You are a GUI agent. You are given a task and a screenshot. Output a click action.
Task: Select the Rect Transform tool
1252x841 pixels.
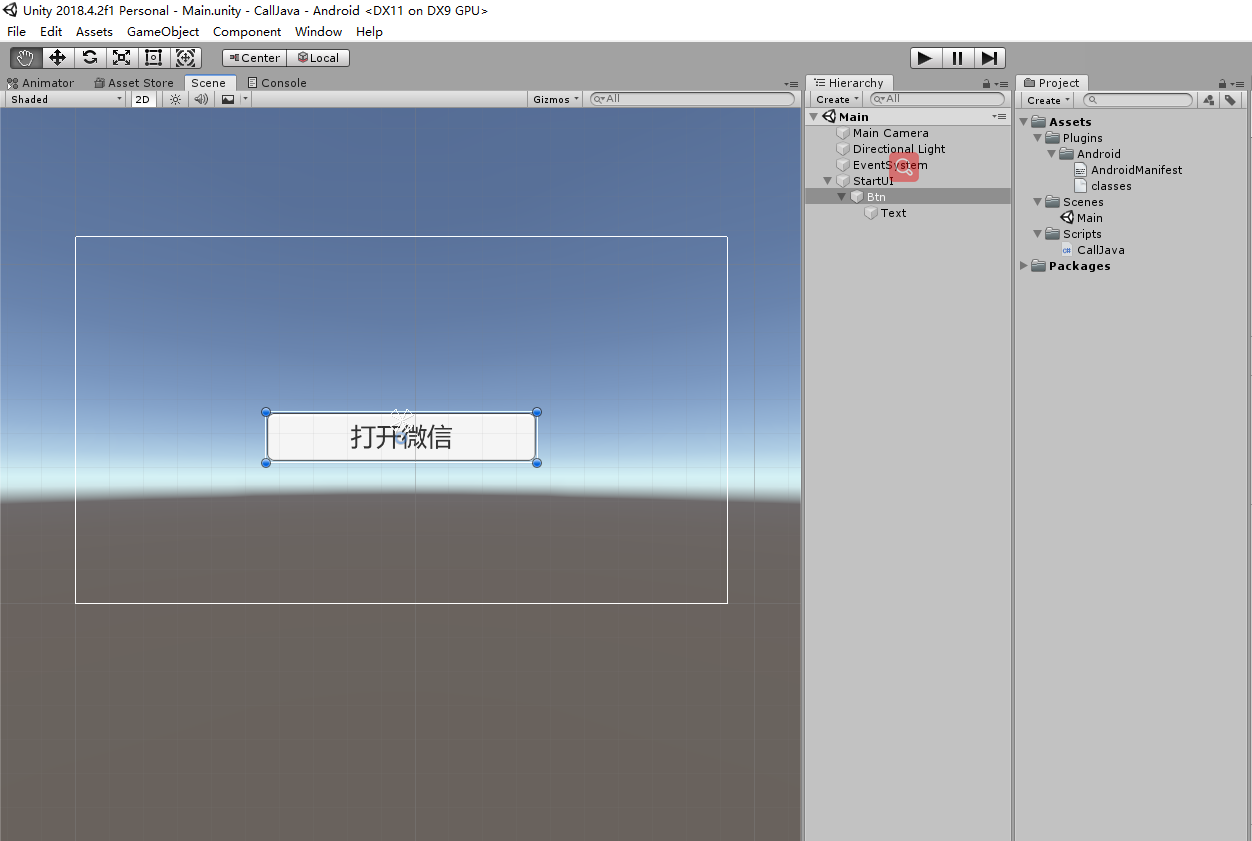[x=153, y=57]
